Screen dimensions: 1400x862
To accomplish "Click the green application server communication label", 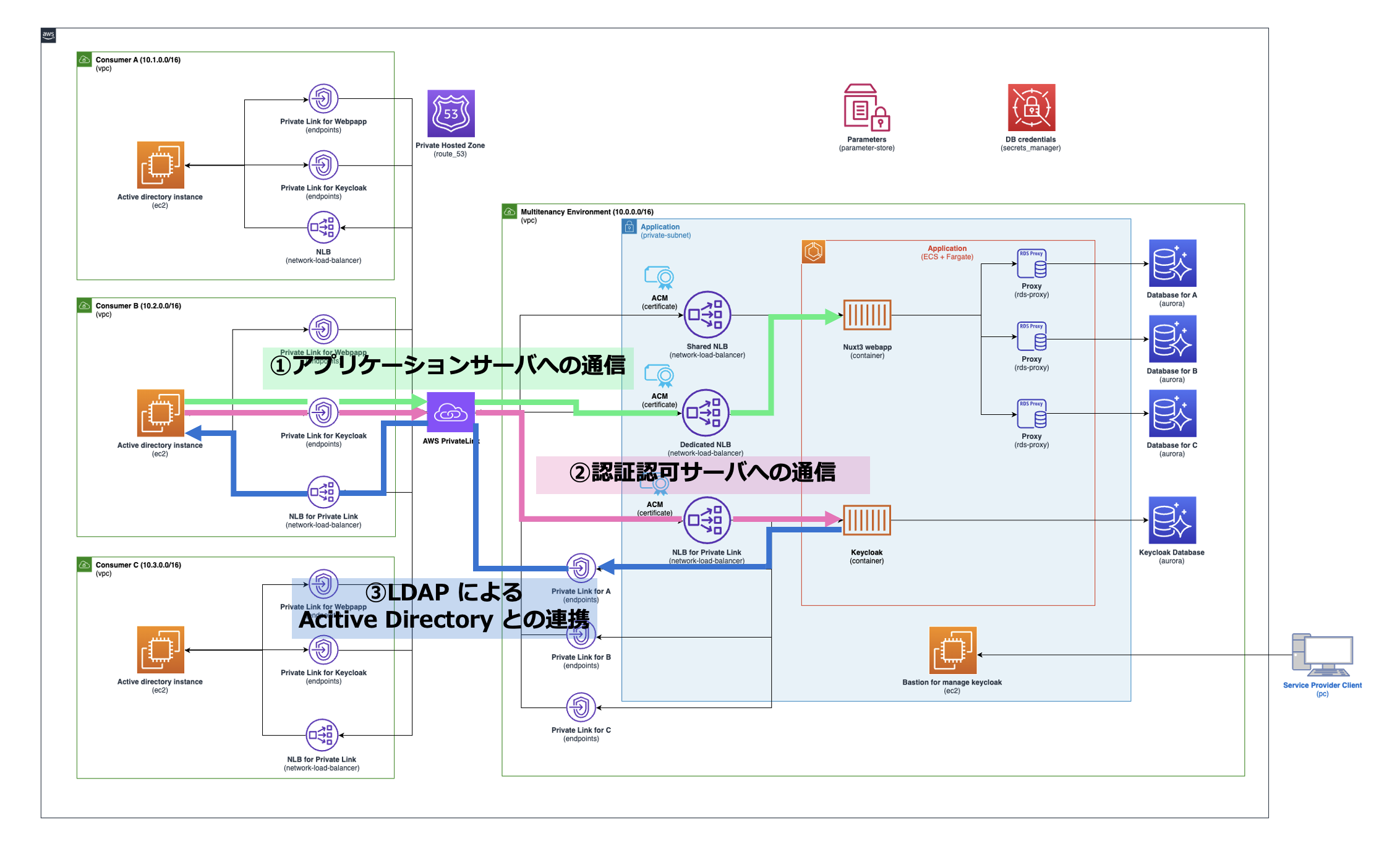I will click(448, 366).
